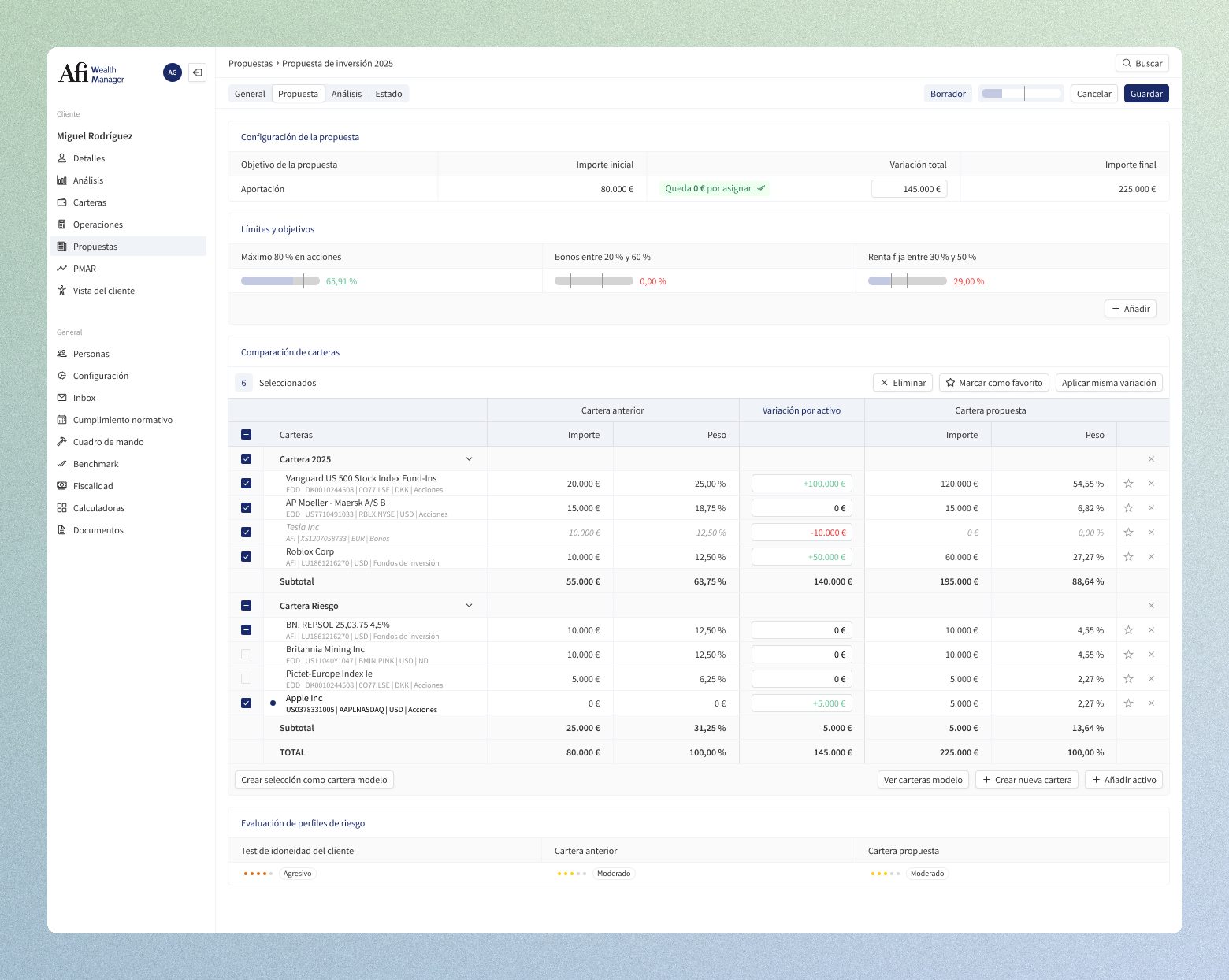This screenshot has width=1229, height=980.
Task: Uncheck the Tesla Inc row checkbox
Action: 246,532
